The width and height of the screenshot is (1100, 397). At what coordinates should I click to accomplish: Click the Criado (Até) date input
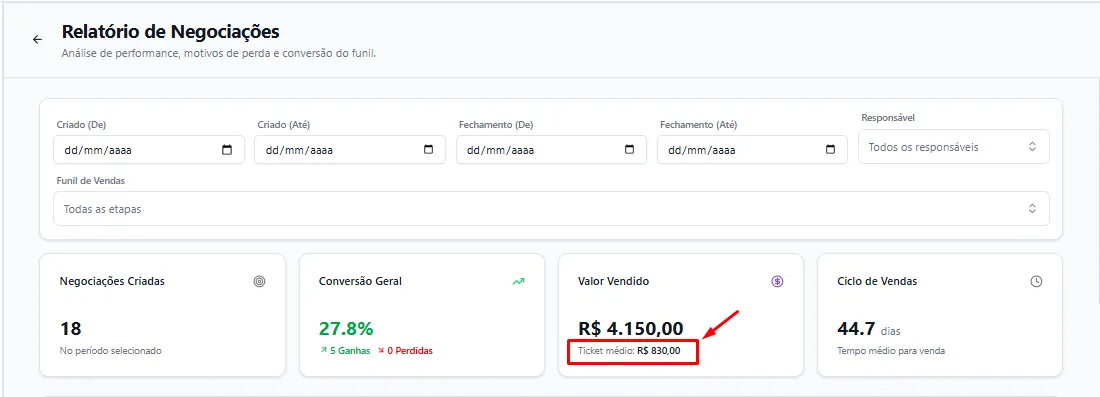[350, 149]
